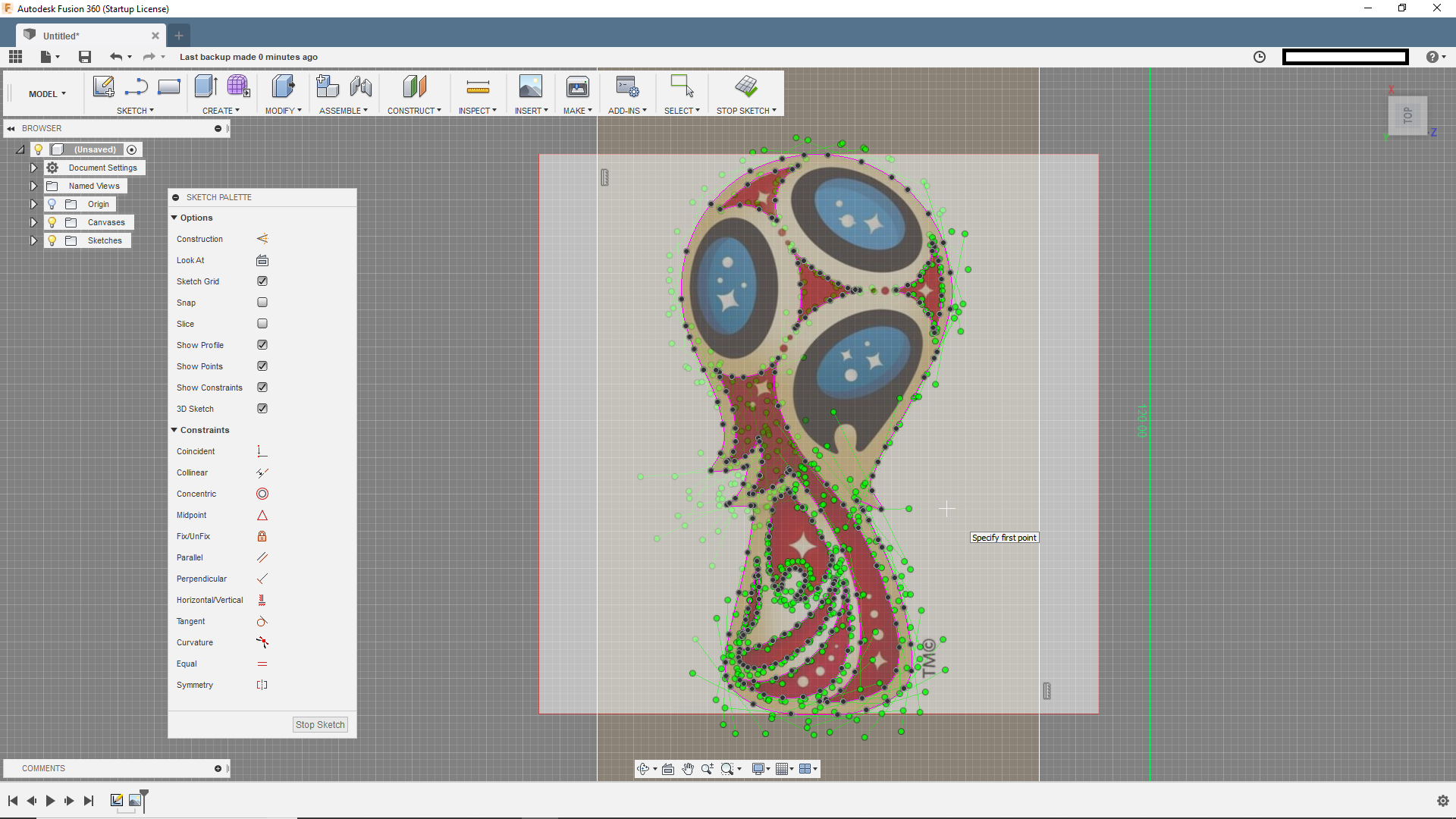Screen dimensions: 1456x819
Task: Toggle Sketches visibility light bulb
Action: (52, 240)
